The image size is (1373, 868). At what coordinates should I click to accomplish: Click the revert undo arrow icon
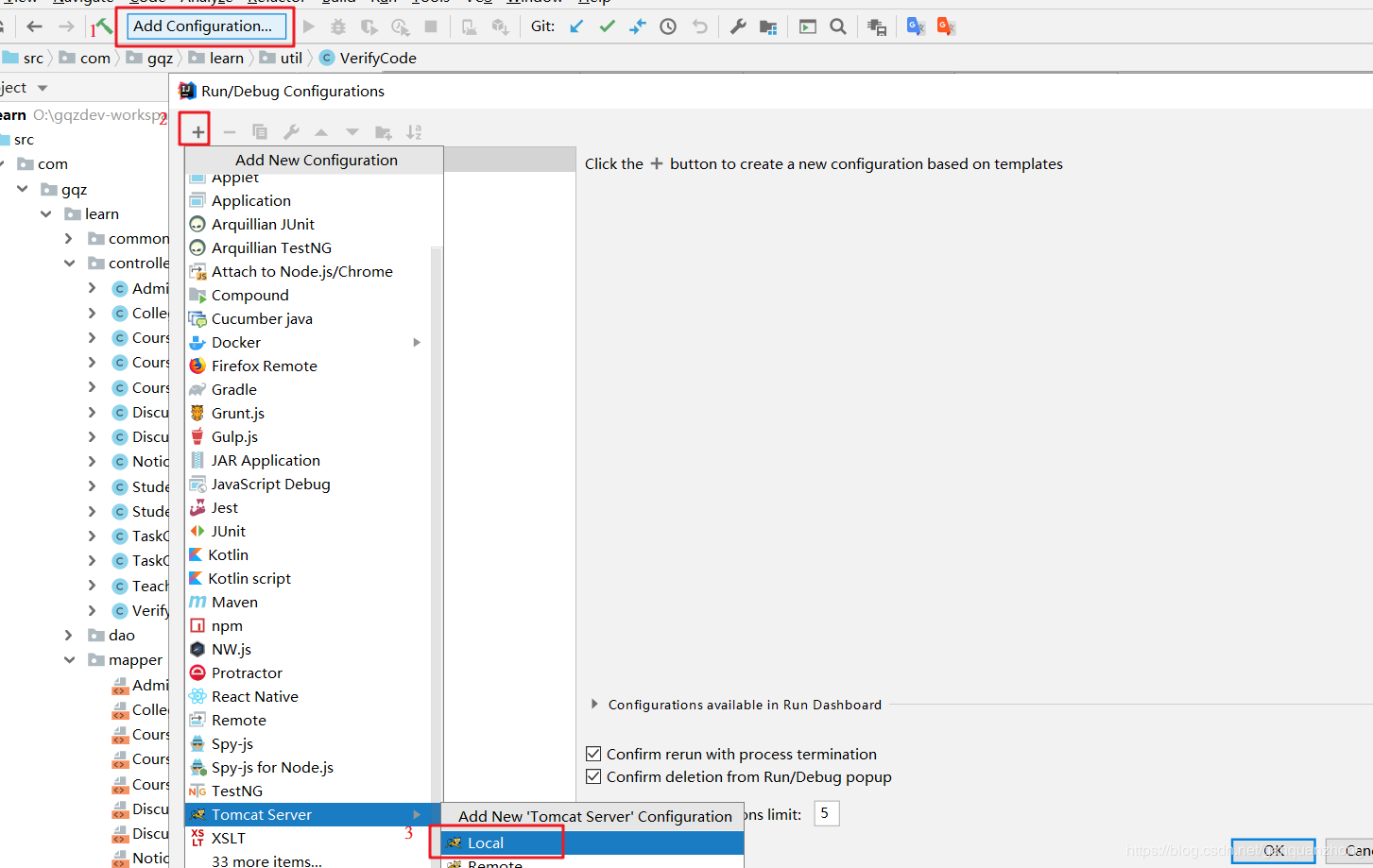point(699,26)
